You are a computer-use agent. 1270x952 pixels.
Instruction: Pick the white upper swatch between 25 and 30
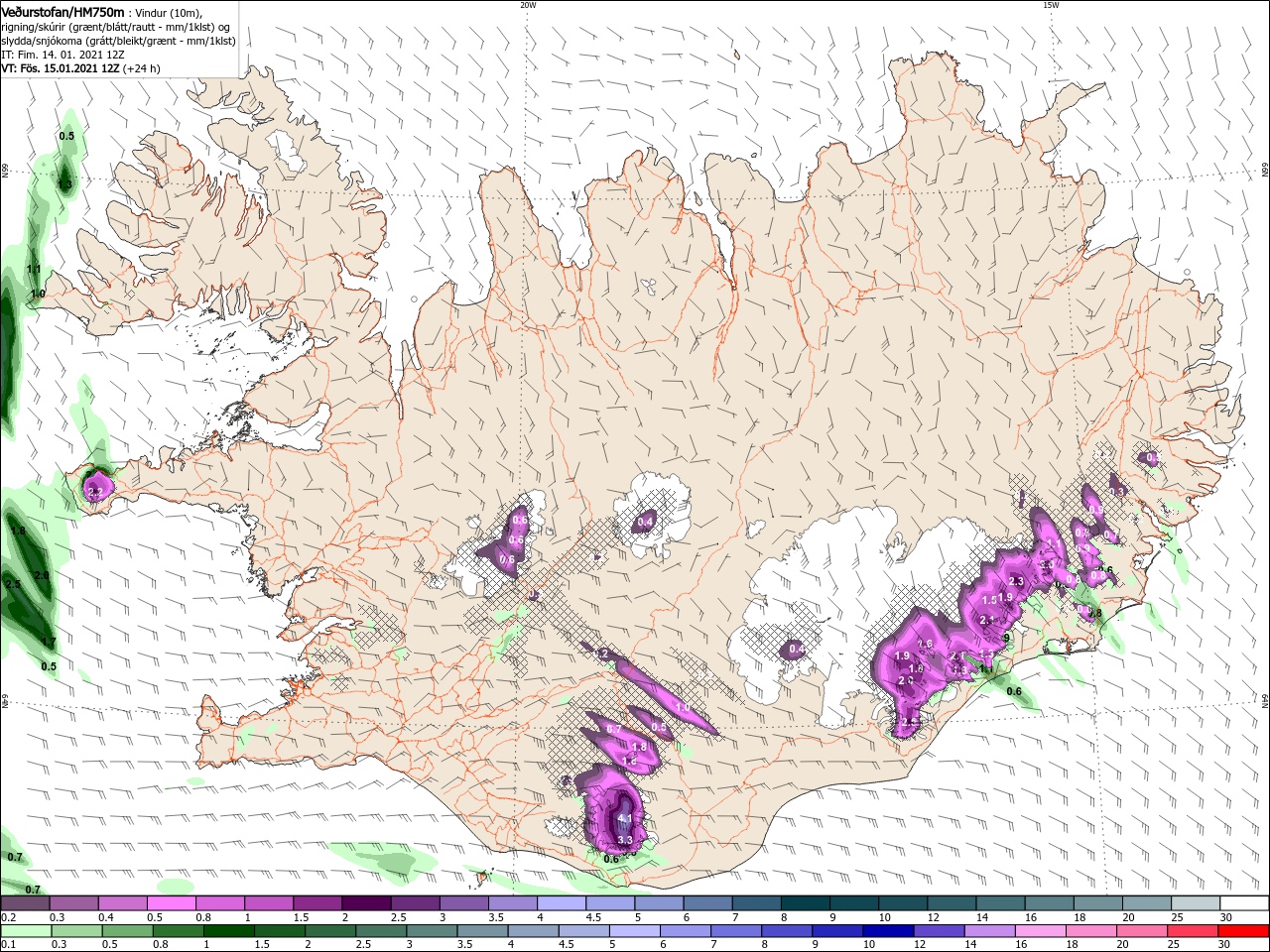click(x=1197, y=903)
